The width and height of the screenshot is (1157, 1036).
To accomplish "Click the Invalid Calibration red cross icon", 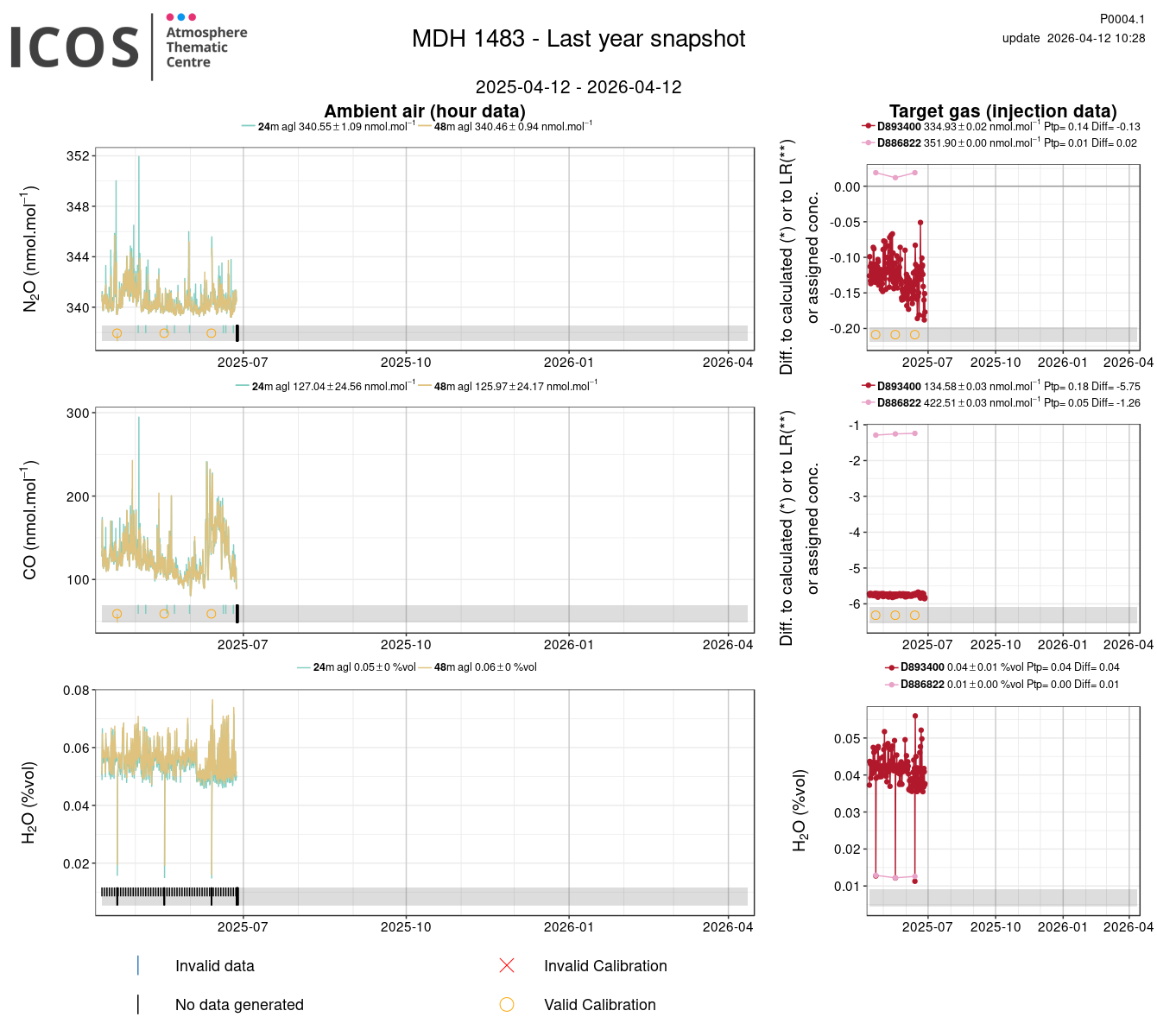I will 507,966.
